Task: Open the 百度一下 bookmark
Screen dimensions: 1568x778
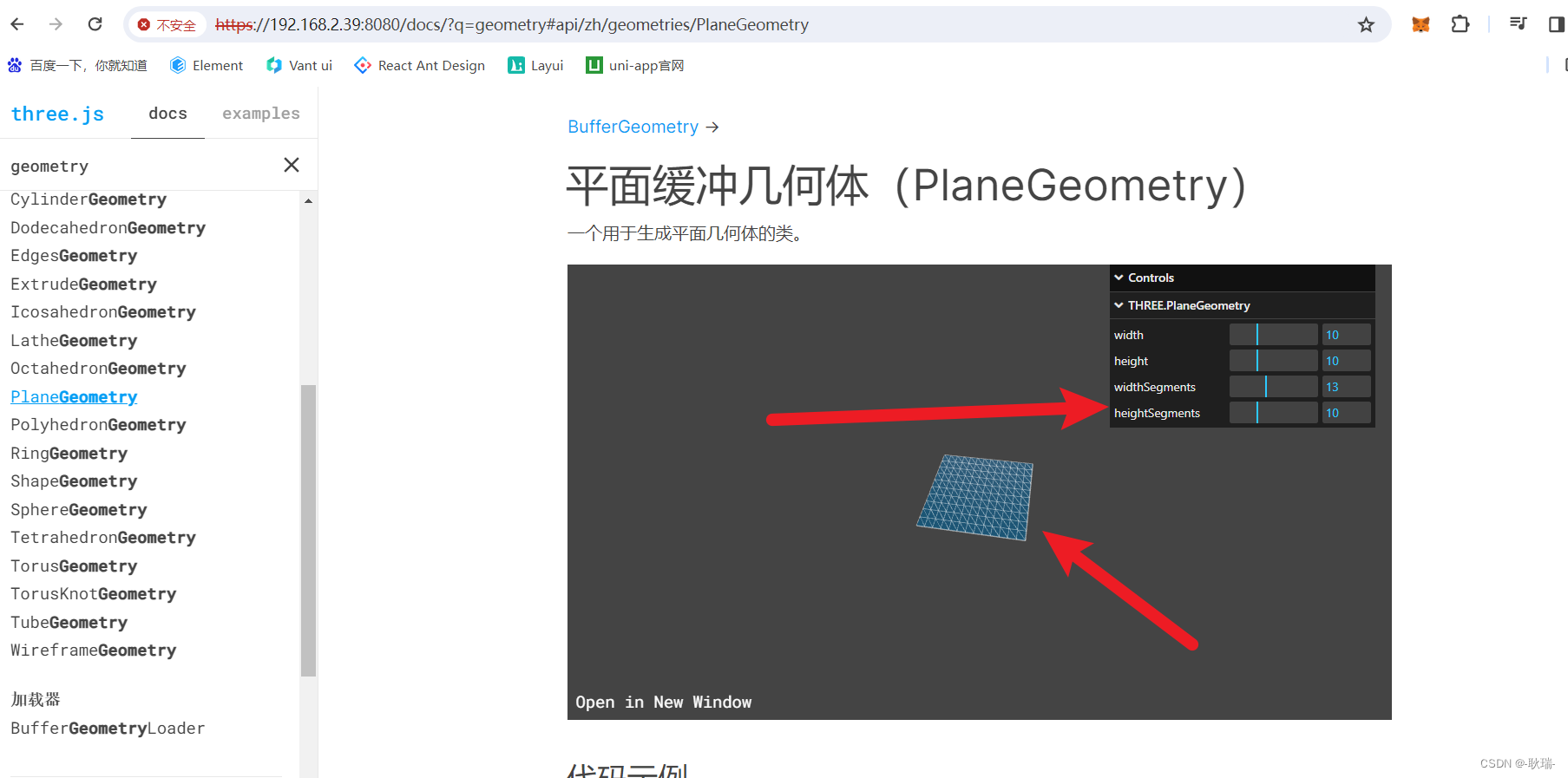Action: [77, 65]
